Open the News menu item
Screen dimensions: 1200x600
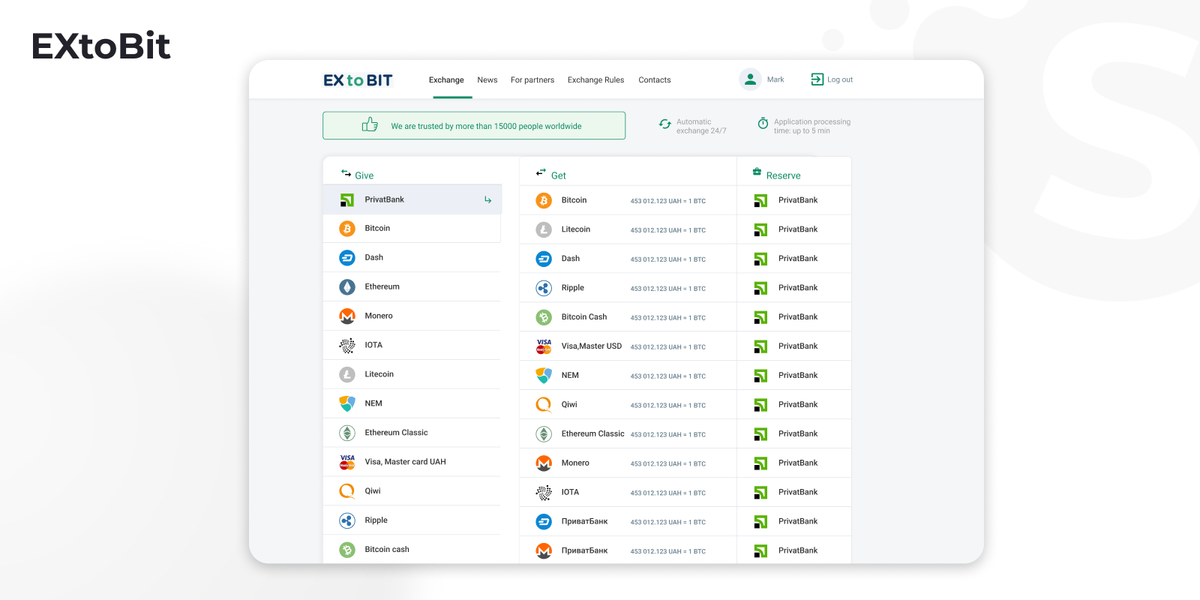(487, 80)
